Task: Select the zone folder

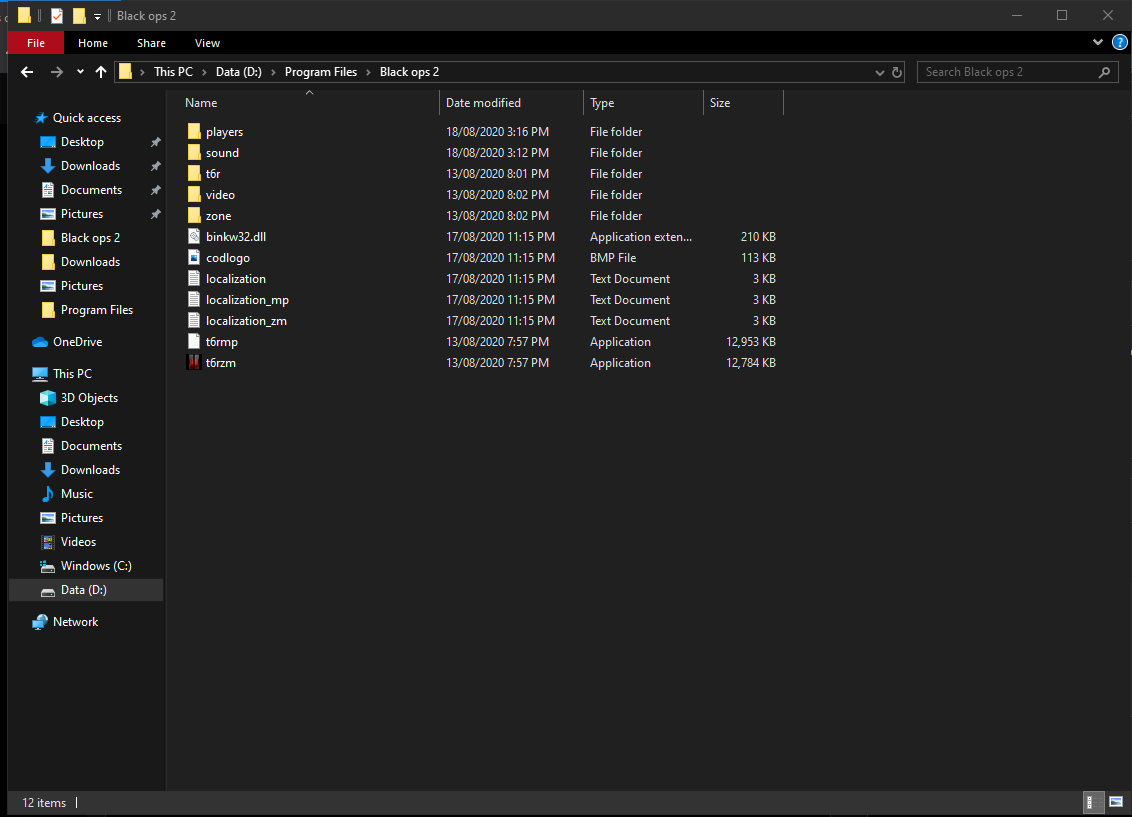Action: point(219,216)
